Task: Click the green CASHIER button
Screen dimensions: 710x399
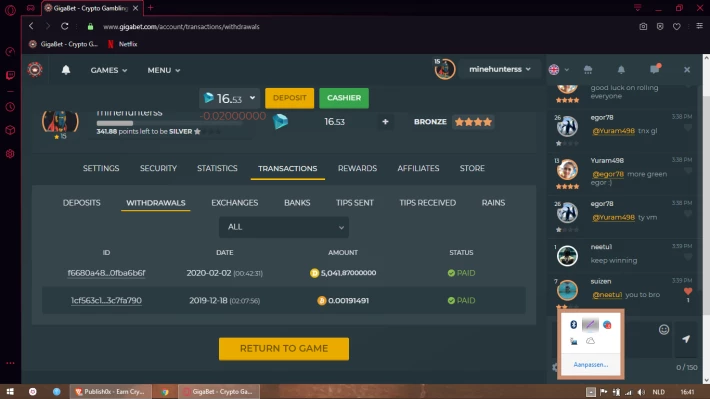Action: (x=344, y=98)
